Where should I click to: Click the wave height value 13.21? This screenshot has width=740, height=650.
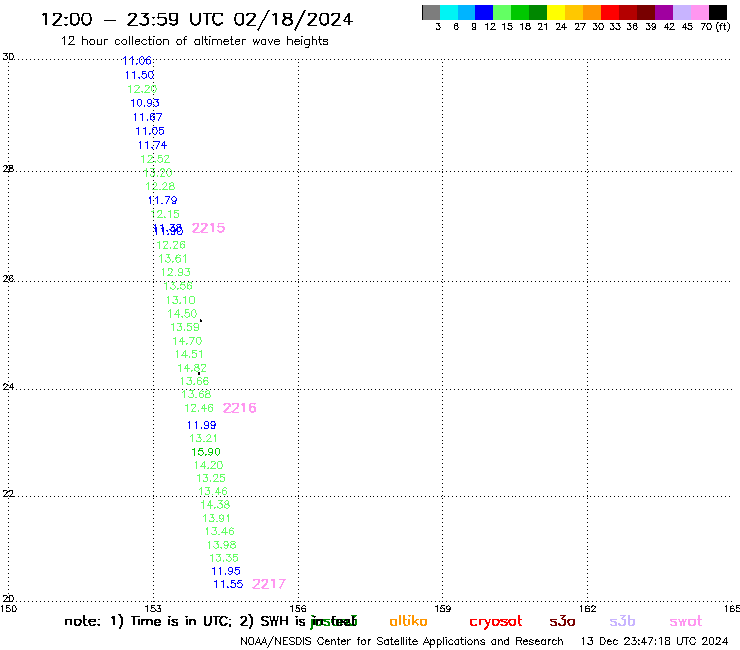point(203,439)
